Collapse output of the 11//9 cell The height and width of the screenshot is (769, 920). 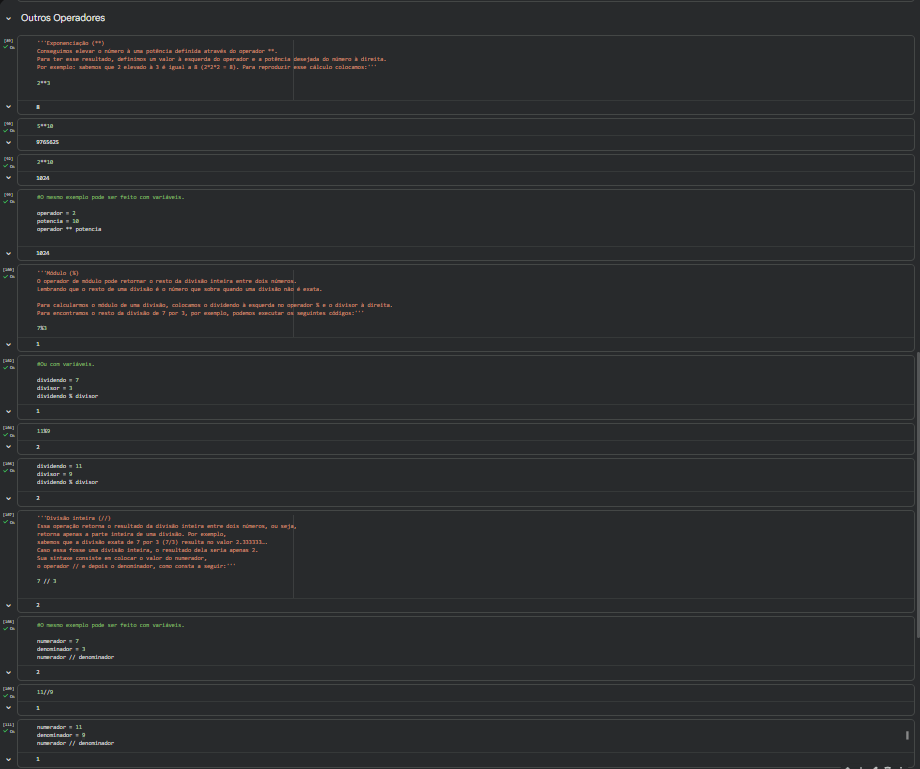point(8,708)
